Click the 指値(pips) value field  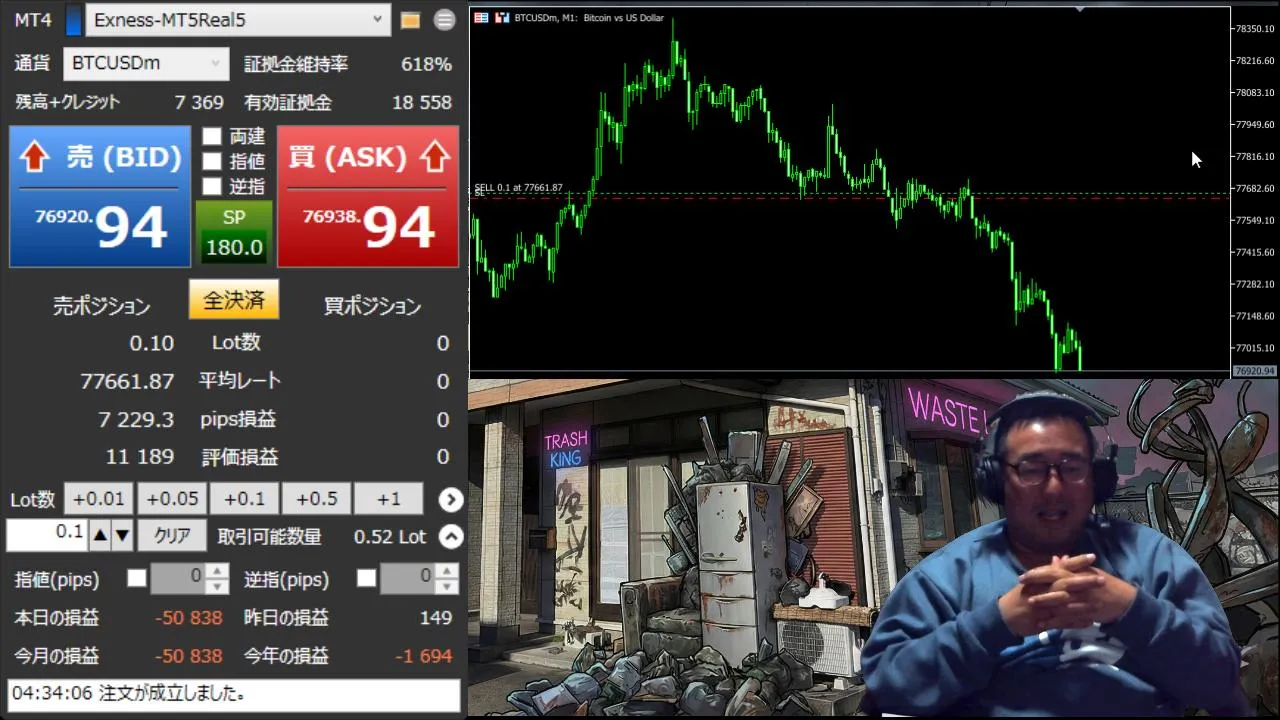[177, 578]
